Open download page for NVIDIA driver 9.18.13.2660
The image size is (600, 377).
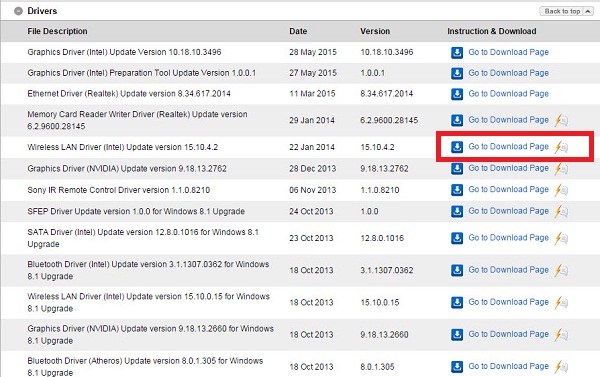coord(509,334)
